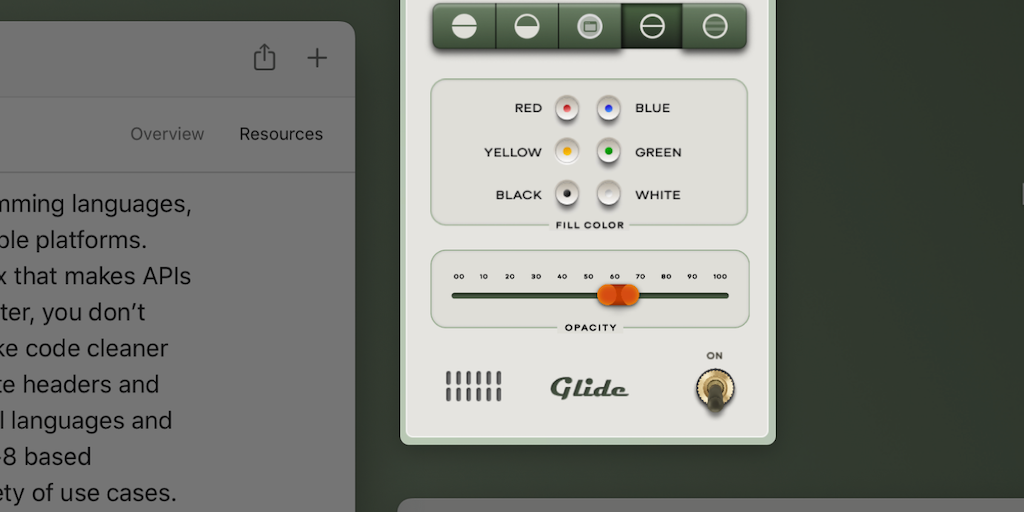The height and width of the screenshot is (512, 1024).
Task: Choose the Blue fill color
Action: pos(609,108)
